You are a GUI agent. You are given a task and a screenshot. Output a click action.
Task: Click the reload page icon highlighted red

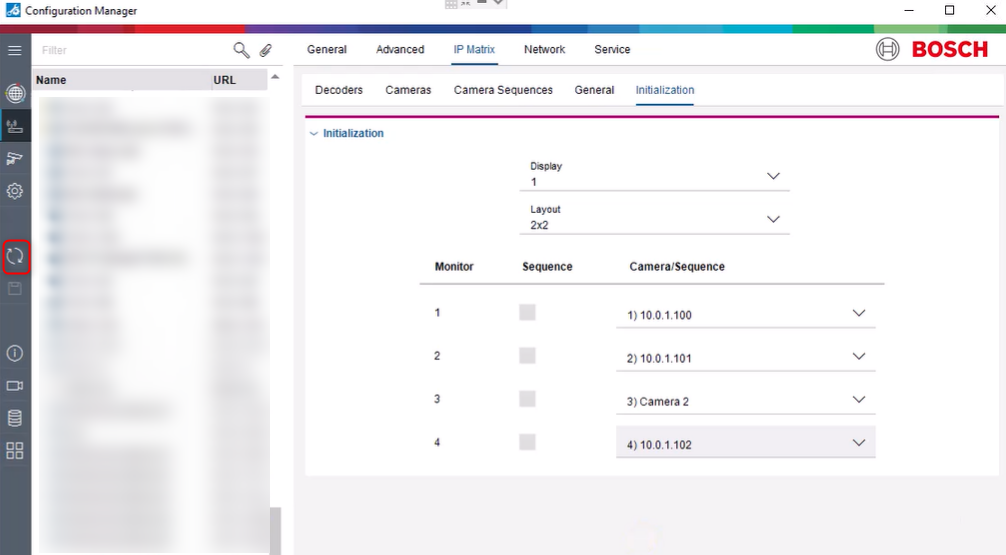15,256
